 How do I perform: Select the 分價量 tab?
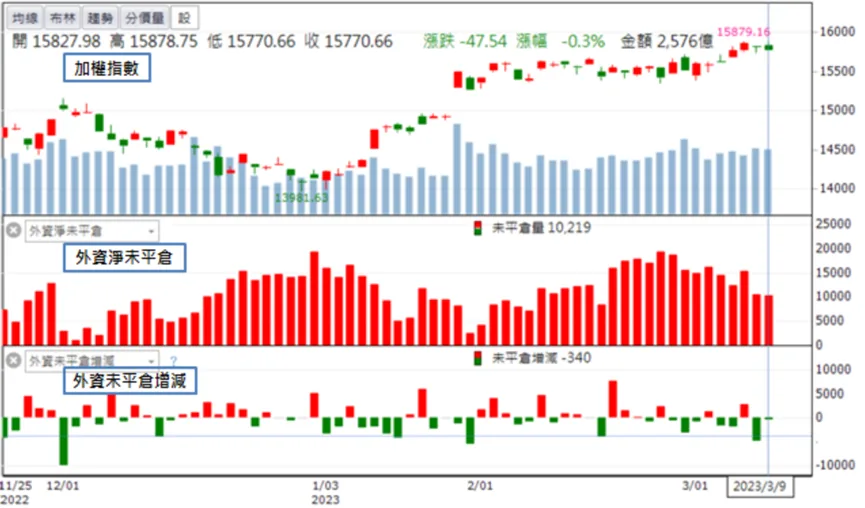click(x=144, y=18)
